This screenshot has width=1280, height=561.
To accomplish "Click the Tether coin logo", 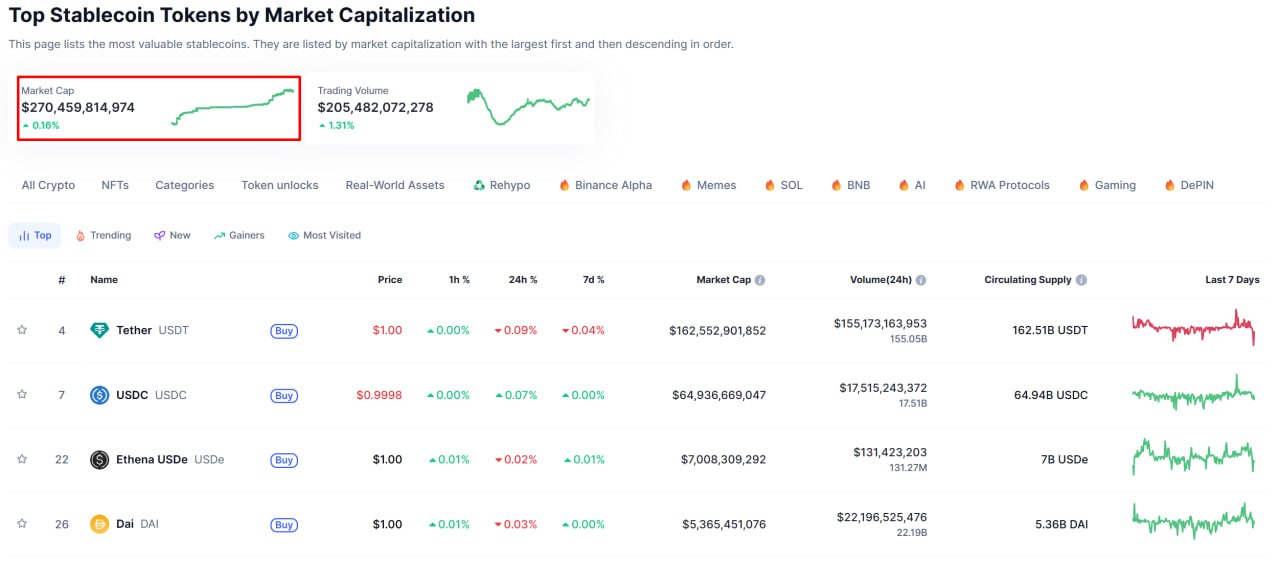I will coord(99,330).
